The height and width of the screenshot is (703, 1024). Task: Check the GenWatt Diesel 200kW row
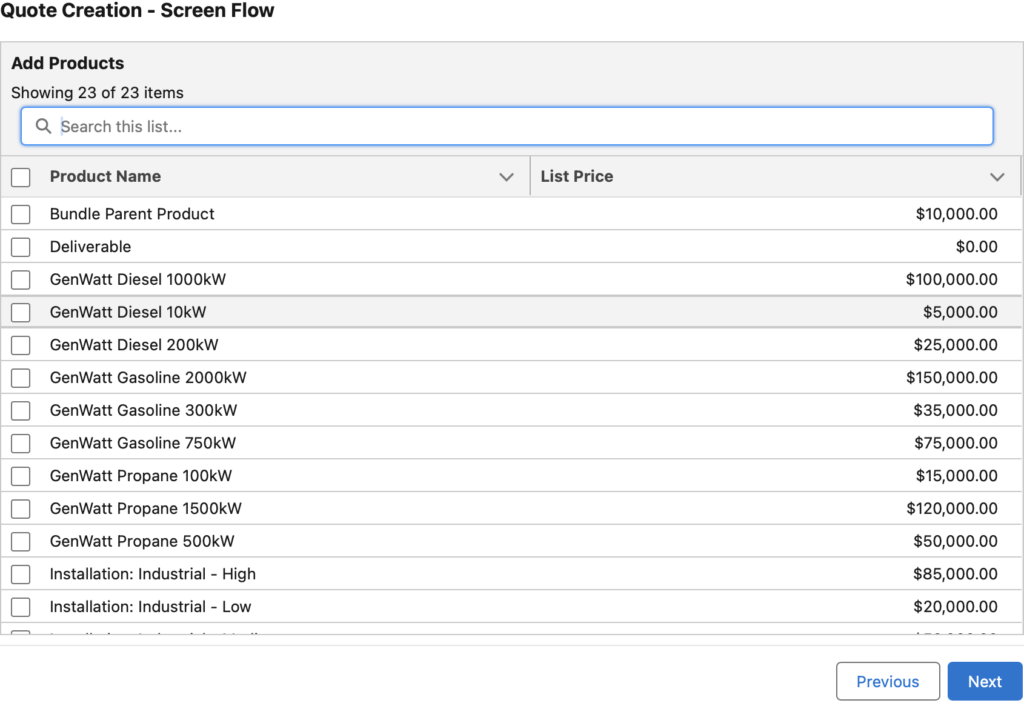tap(20, 344)
